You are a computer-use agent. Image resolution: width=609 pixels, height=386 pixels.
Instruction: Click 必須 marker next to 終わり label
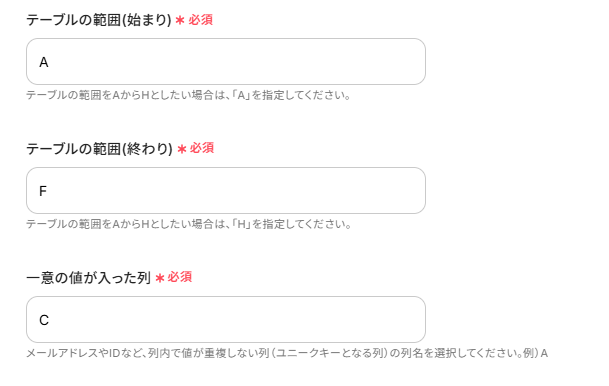202,148
